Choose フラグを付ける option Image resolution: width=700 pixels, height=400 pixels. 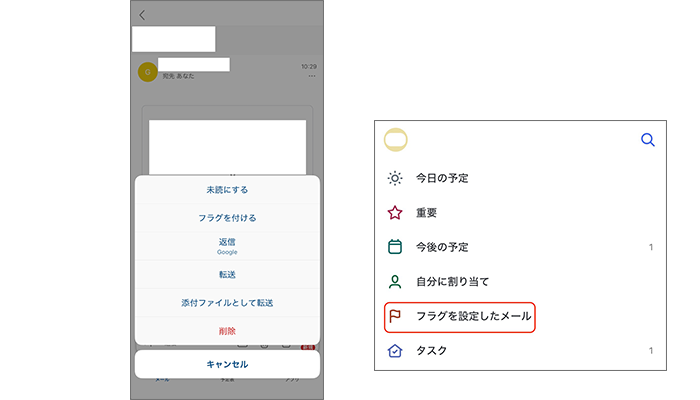point(227,218)
